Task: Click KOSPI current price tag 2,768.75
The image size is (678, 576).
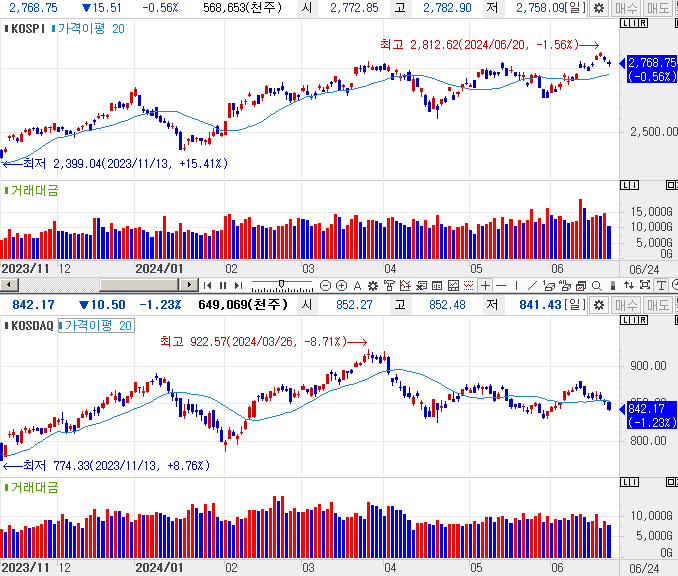Action: [652, 70]
